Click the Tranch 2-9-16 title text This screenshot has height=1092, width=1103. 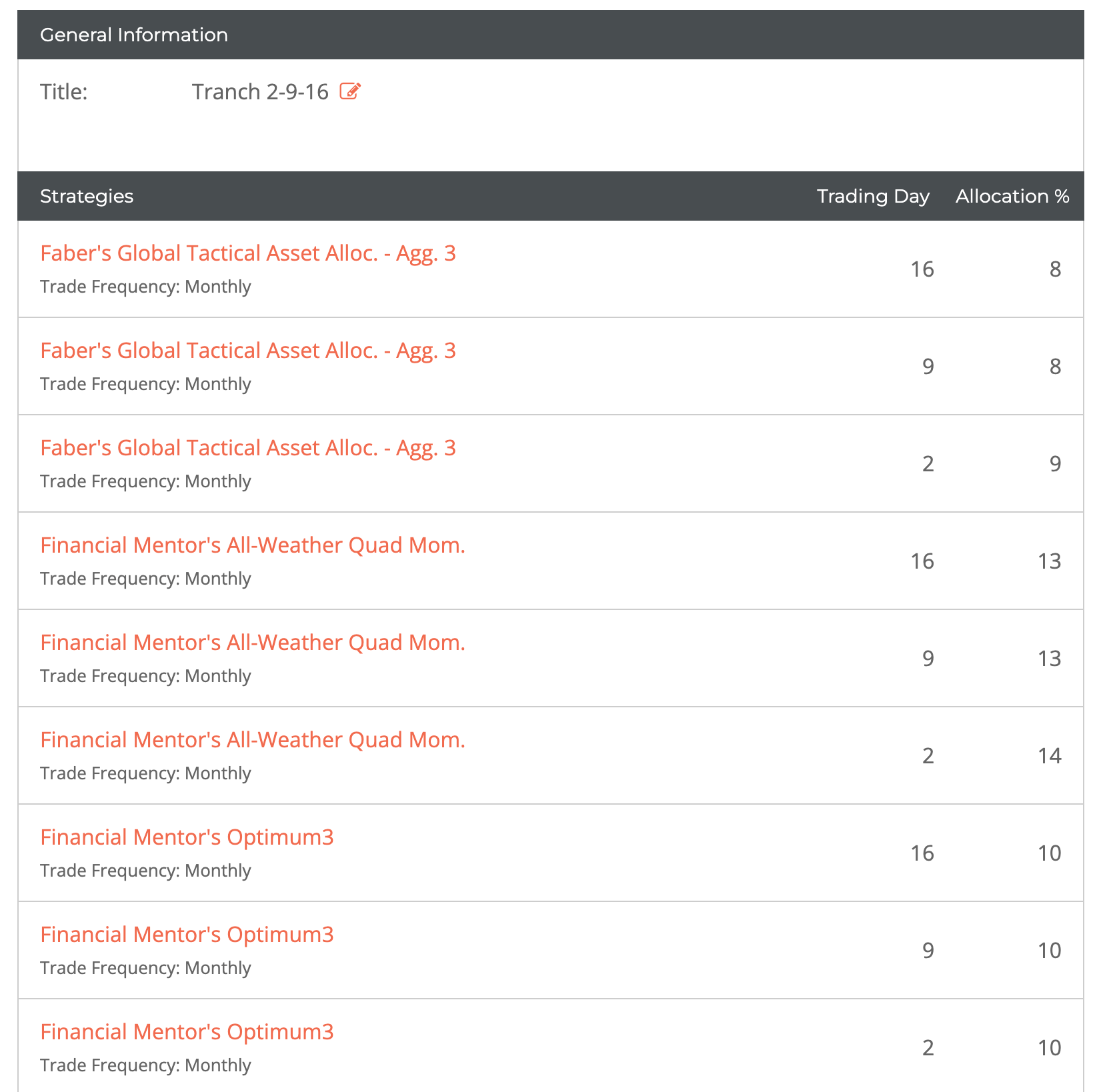260,92
